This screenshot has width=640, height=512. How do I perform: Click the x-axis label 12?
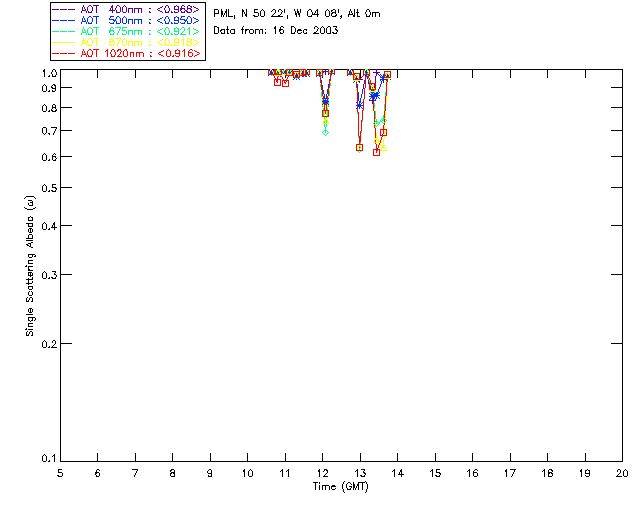[x=322, y=473]
